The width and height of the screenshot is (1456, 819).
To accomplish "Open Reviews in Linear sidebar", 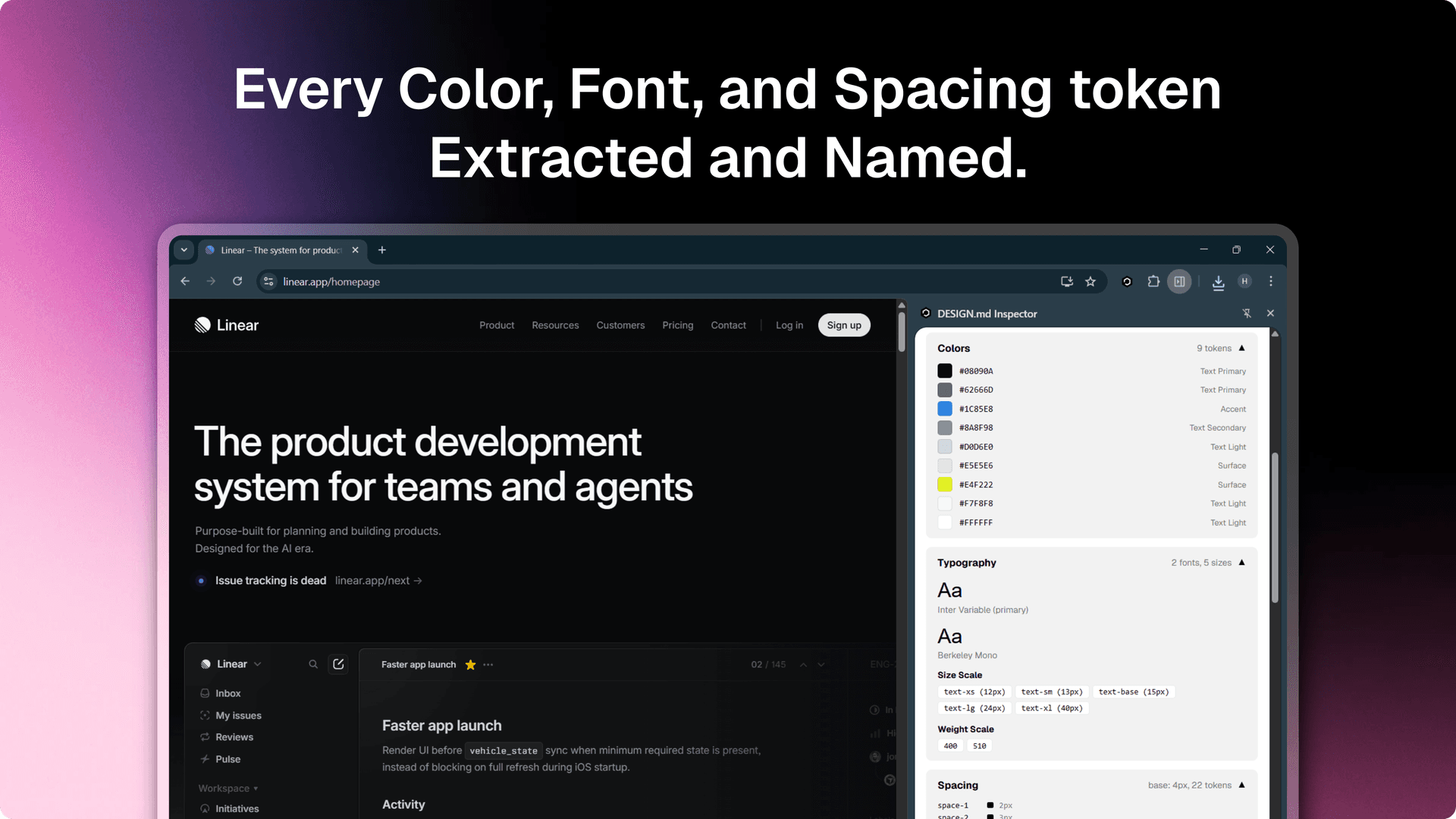I will pos(227,737).
